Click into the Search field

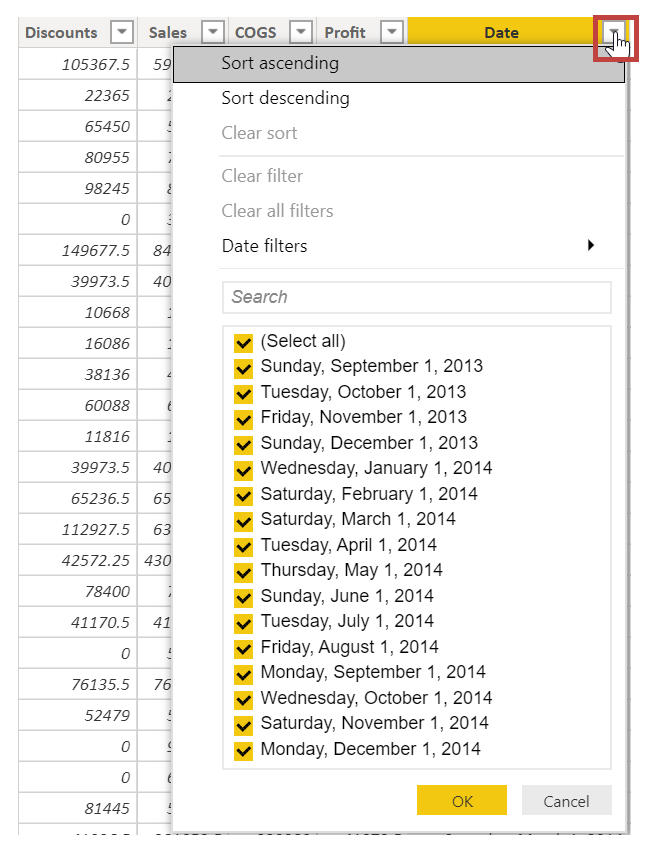(x=417, y=297)
